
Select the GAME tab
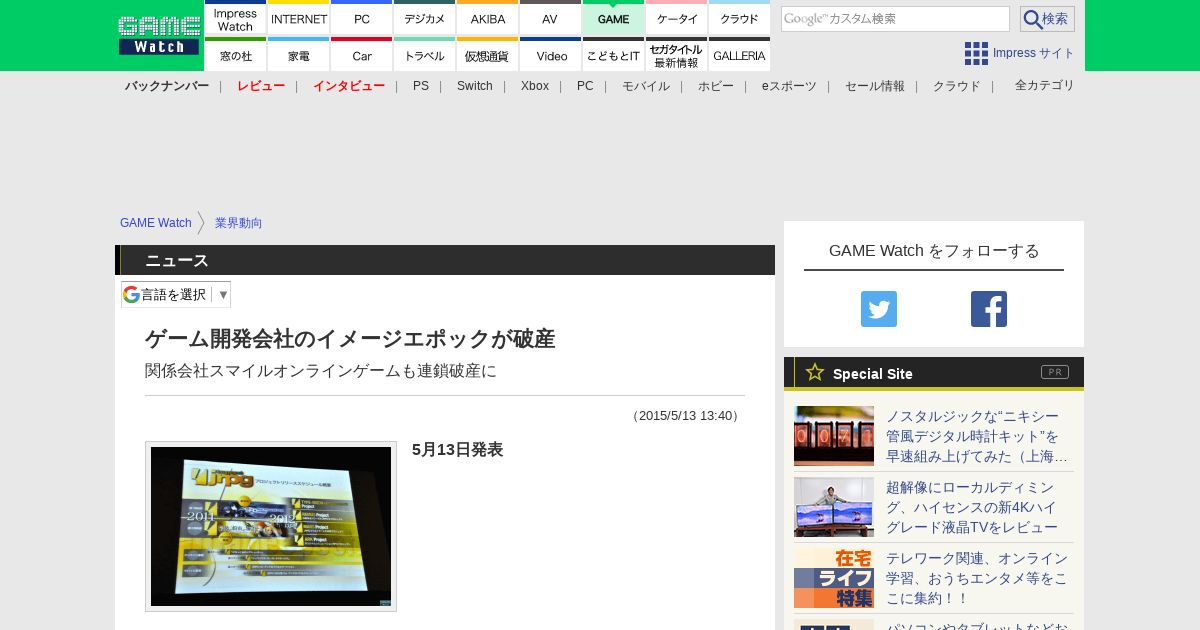point(614,19)
